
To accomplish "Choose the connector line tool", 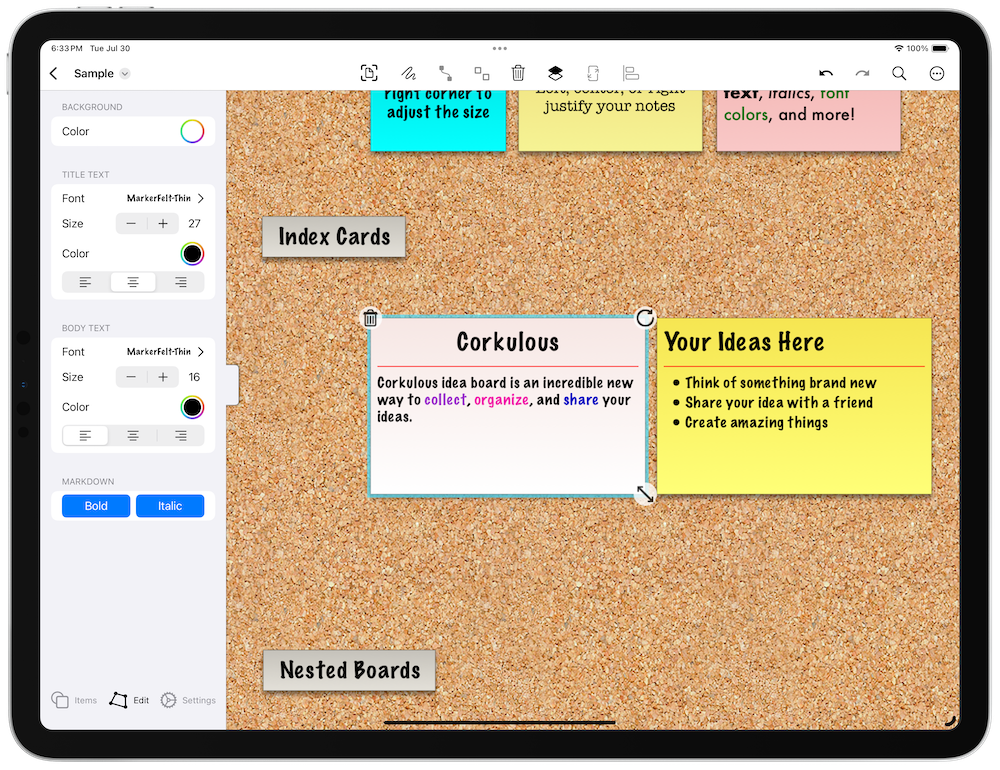I will click(445, 73).
